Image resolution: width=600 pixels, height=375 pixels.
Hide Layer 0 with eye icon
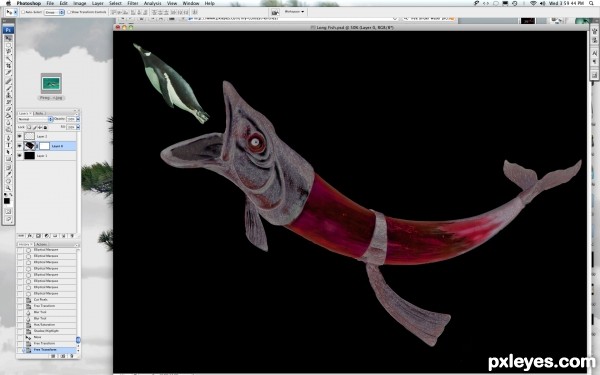pyautogui.click(x=20, y=146)
